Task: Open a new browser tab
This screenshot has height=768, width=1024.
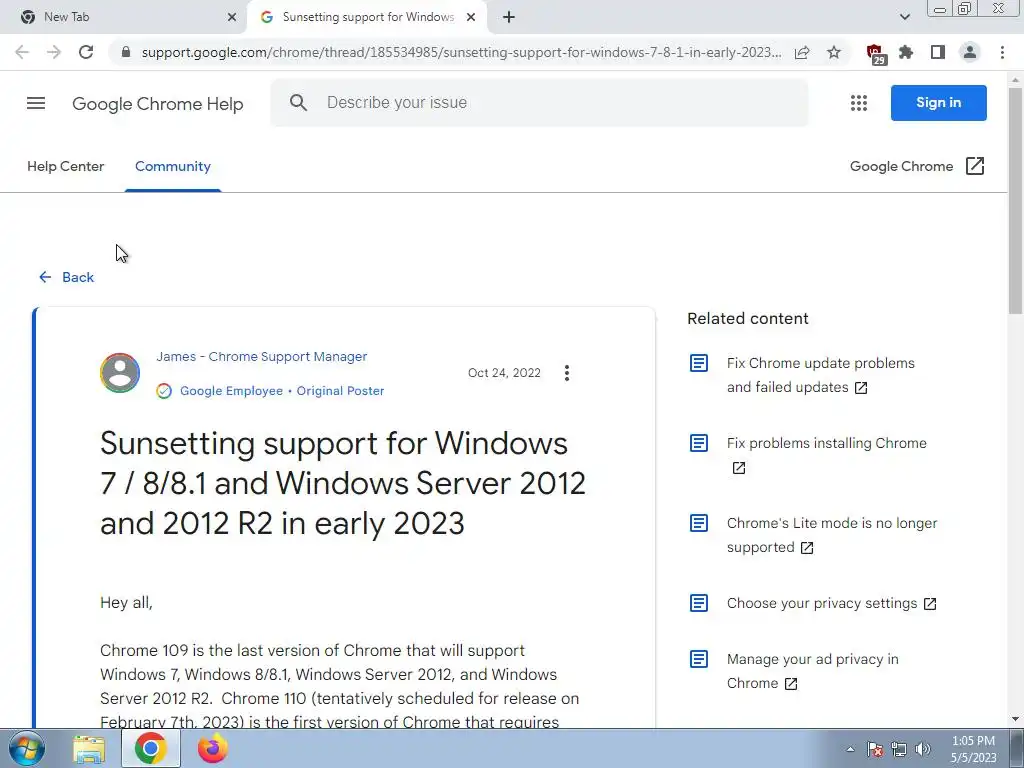Action: [x=509, y=17]
